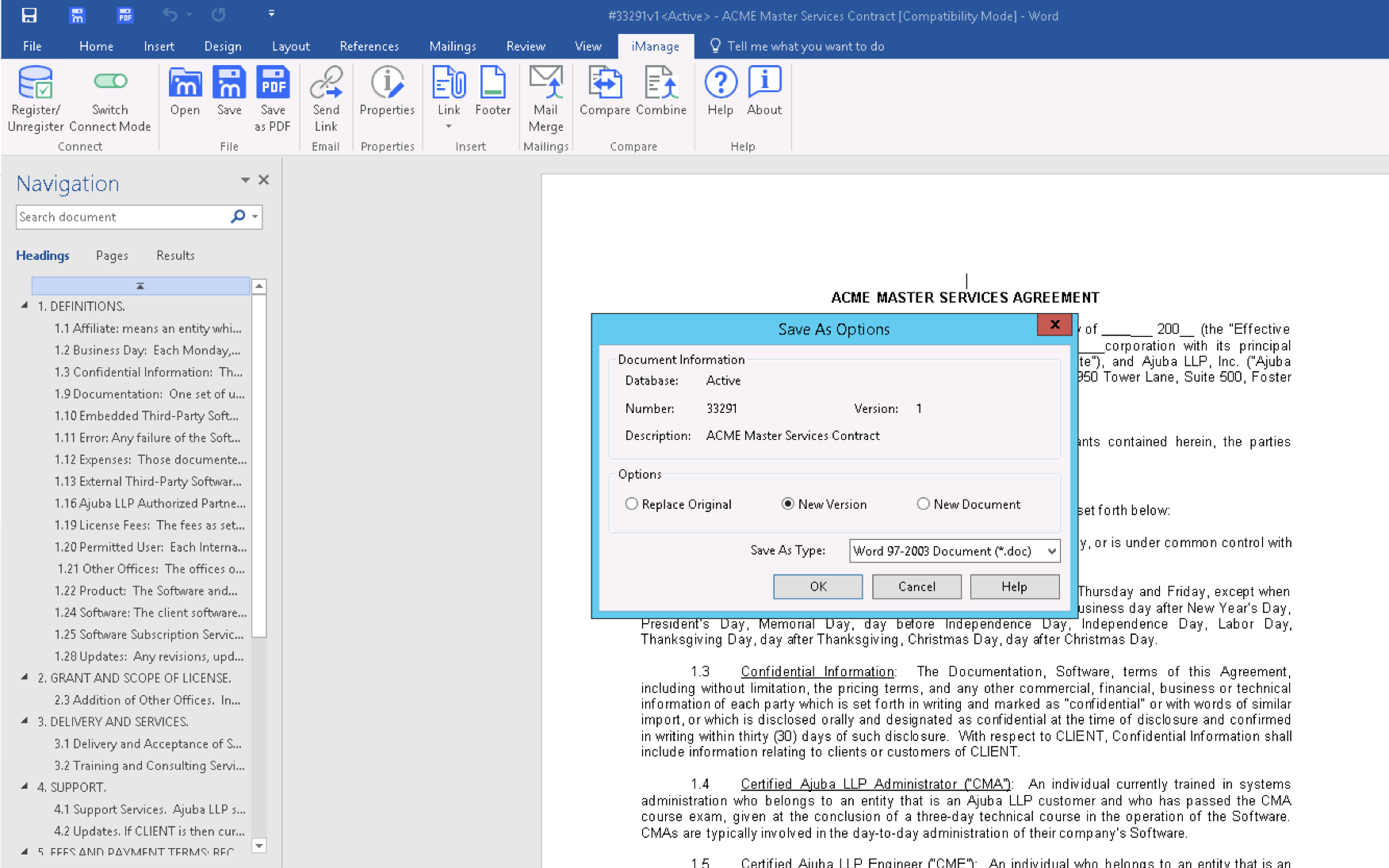Screen dimensions: 1389x868
Task: Click the About icon
Action: click(764, 82)
